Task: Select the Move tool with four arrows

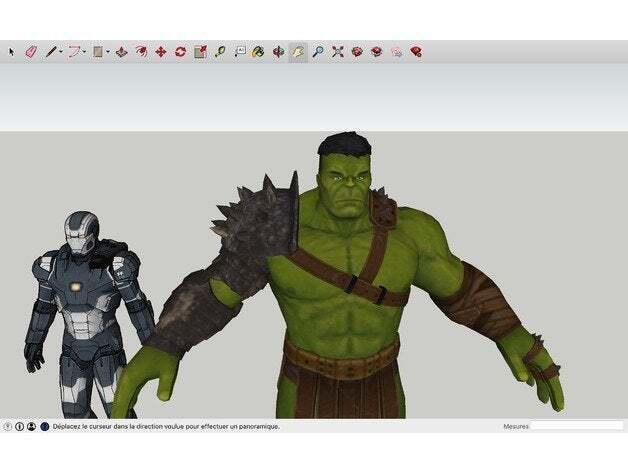Action: tap(161, 52)
